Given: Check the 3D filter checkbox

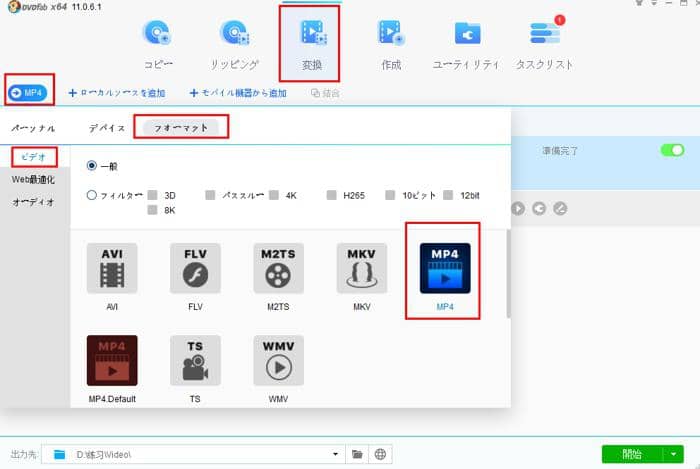Looking at the screenshot, I should 153,195.
